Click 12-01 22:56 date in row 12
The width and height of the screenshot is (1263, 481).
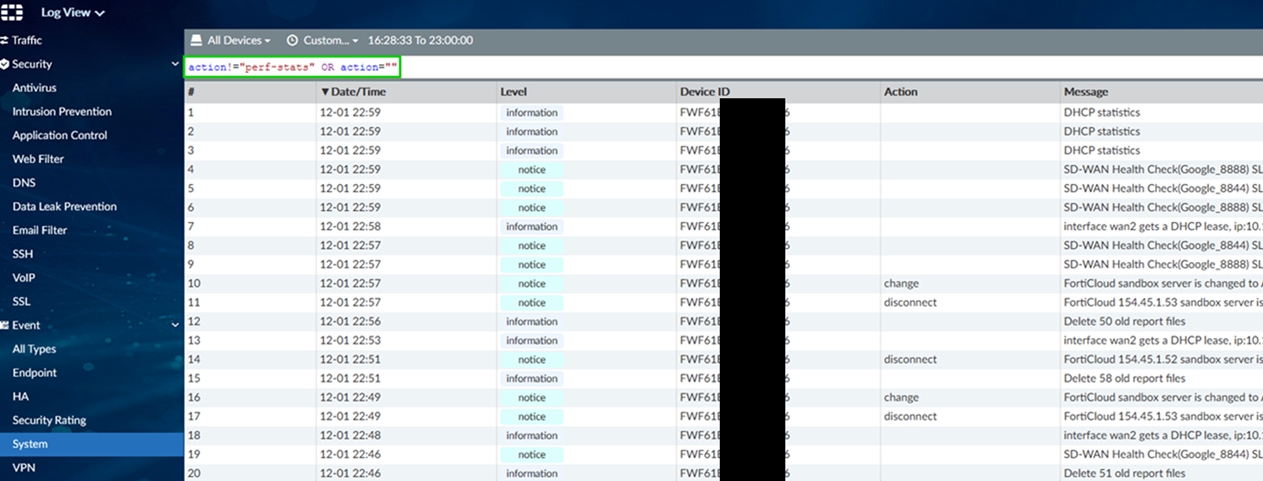pyautogui.click(x=350, y=322)
